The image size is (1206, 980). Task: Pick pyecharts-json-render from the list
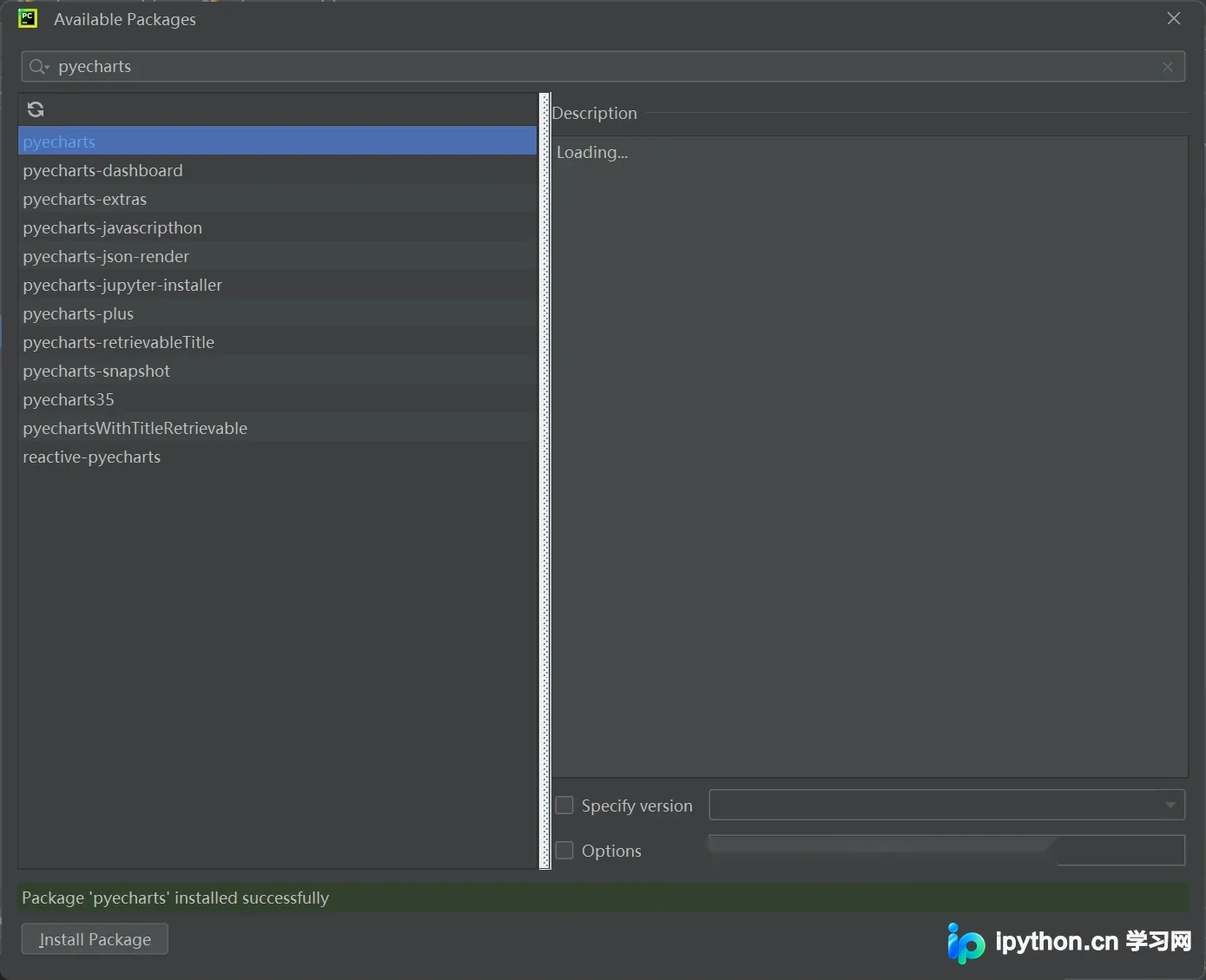pos(278,256)
